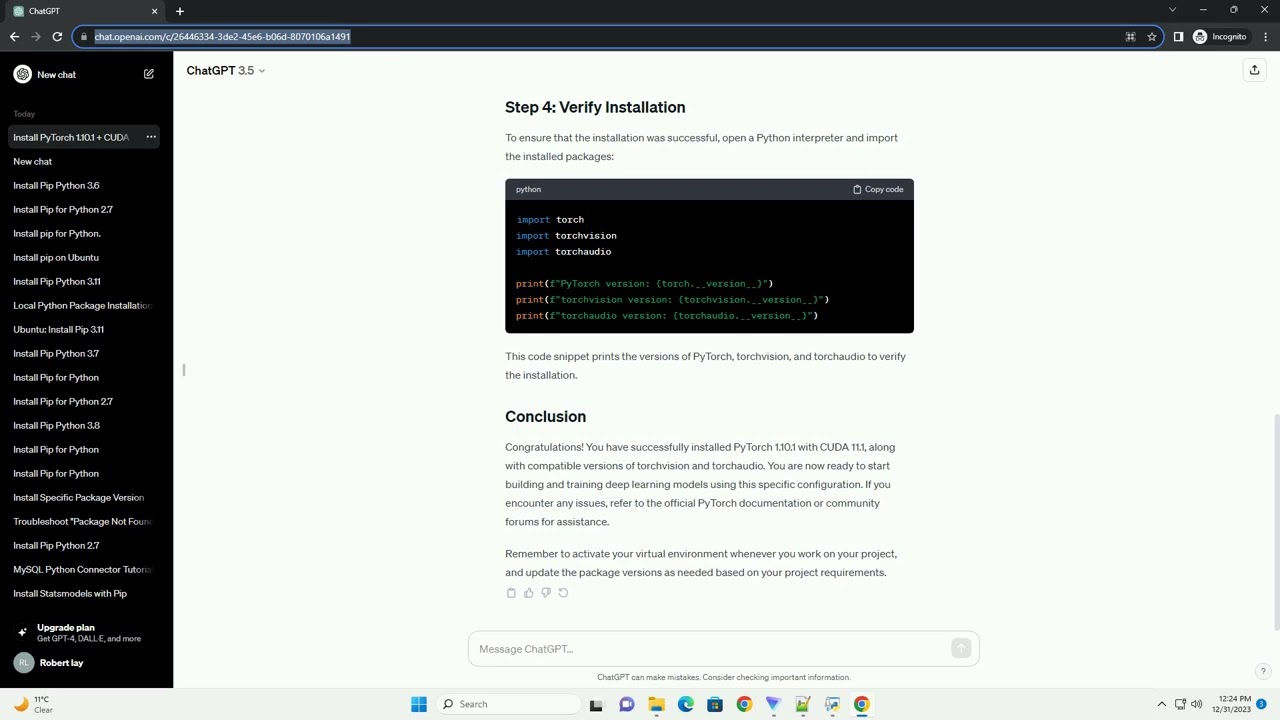
Task: Click the page vertical scrollbar thumb
Action: (x=1275, y=522)
